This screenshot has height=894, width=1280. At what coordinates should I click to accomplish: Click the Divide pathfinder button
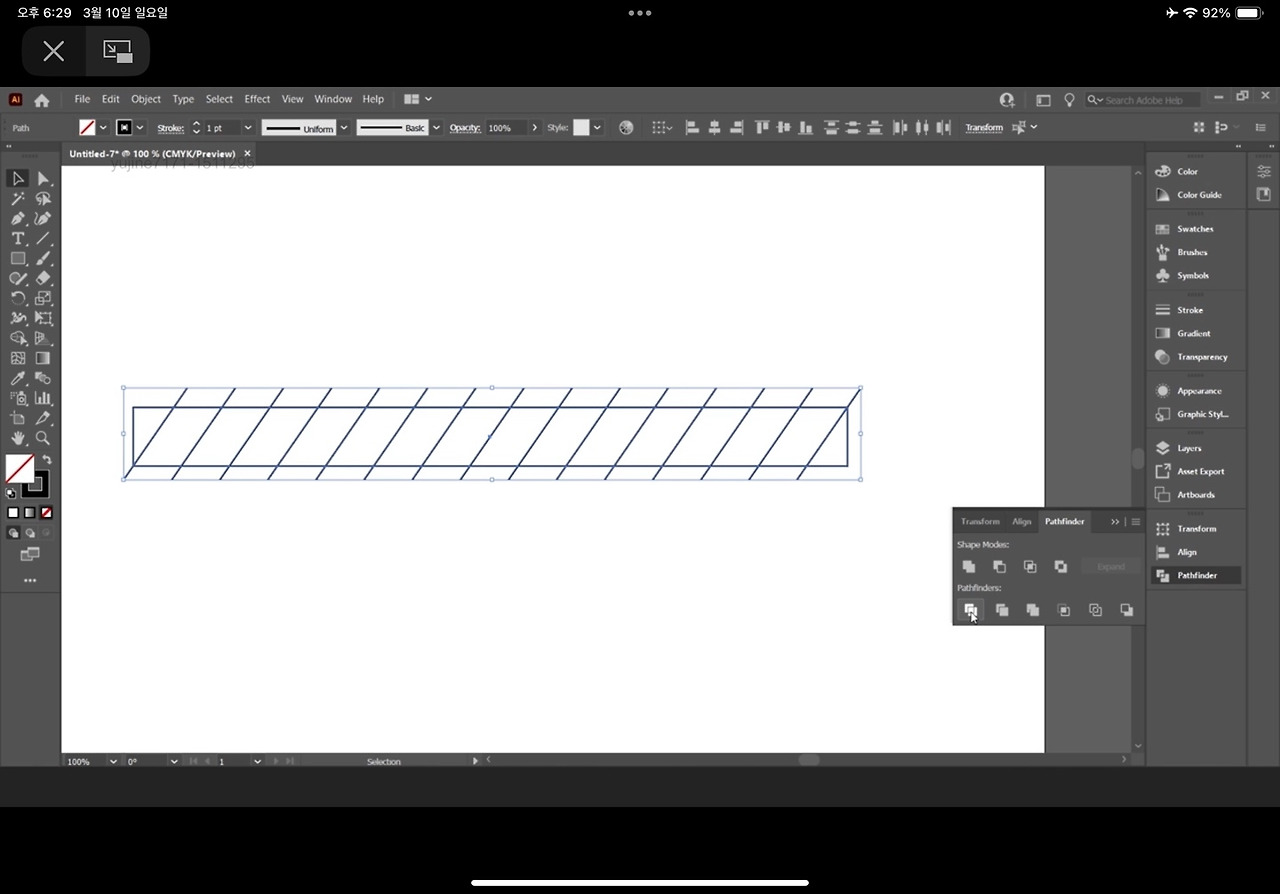tap(970, 610)
